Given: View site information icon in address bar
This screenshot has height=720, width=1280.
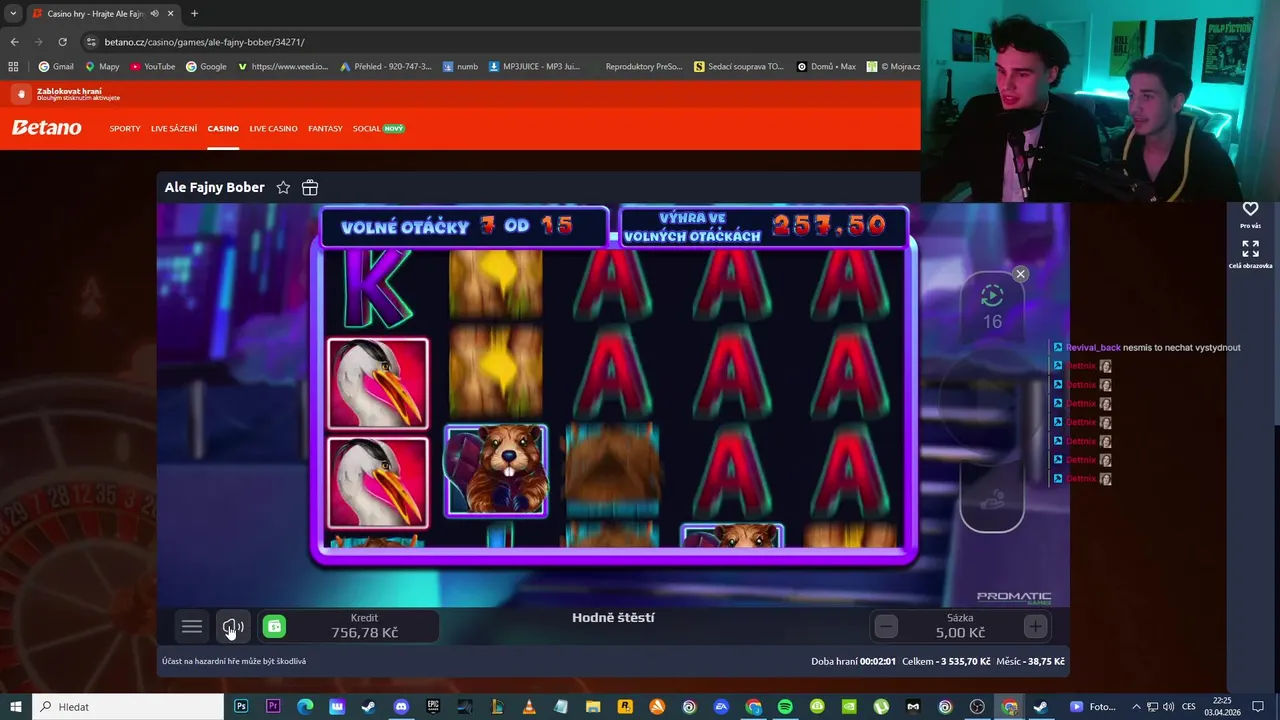Looking at the screenshot, I should click(91, 42).
